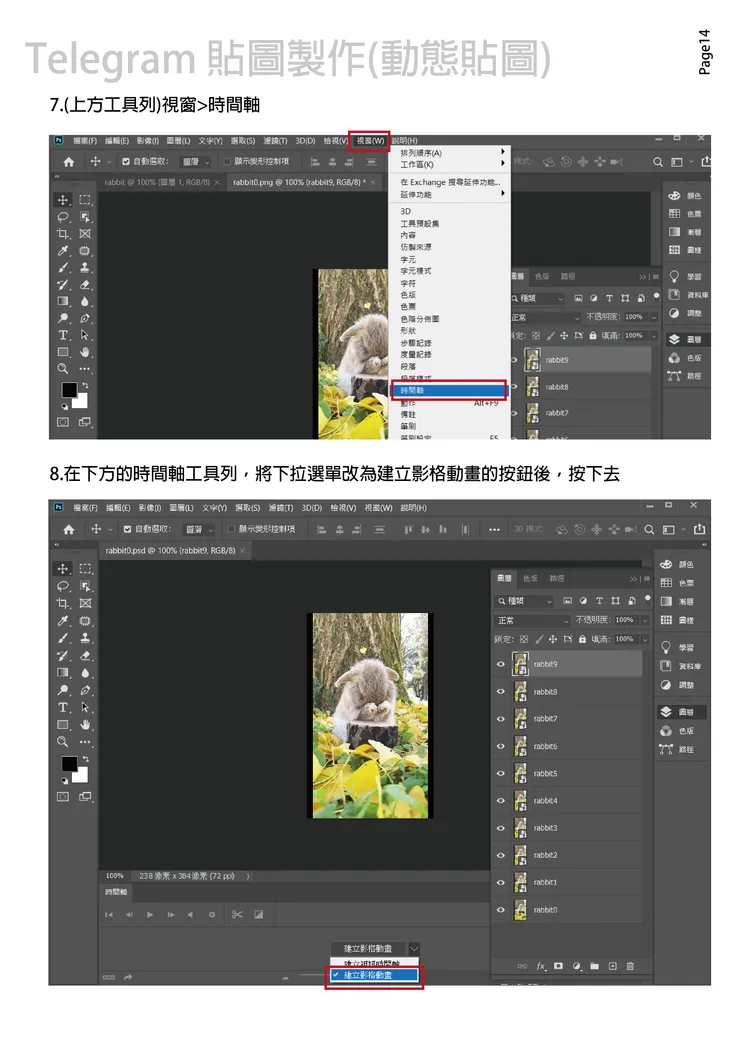The height and width of the screenshot is (1046, 740).
Task: Expand the Workspace submenu in the Window menu
Action: pyautogui.click(x=451, y=164)
